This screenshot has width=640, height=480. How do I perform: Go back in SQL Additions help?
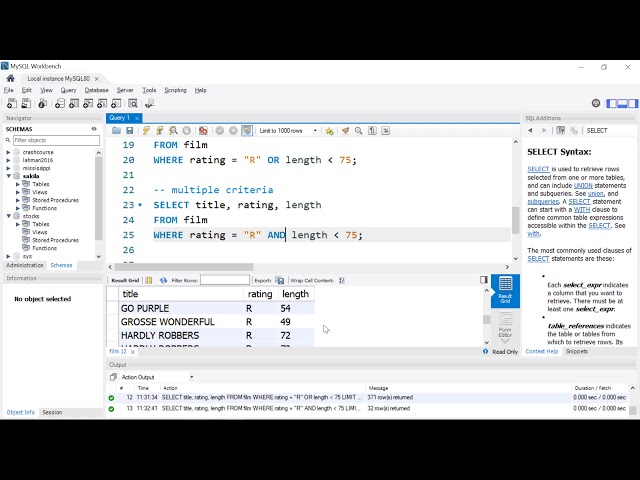click(530, 131)
